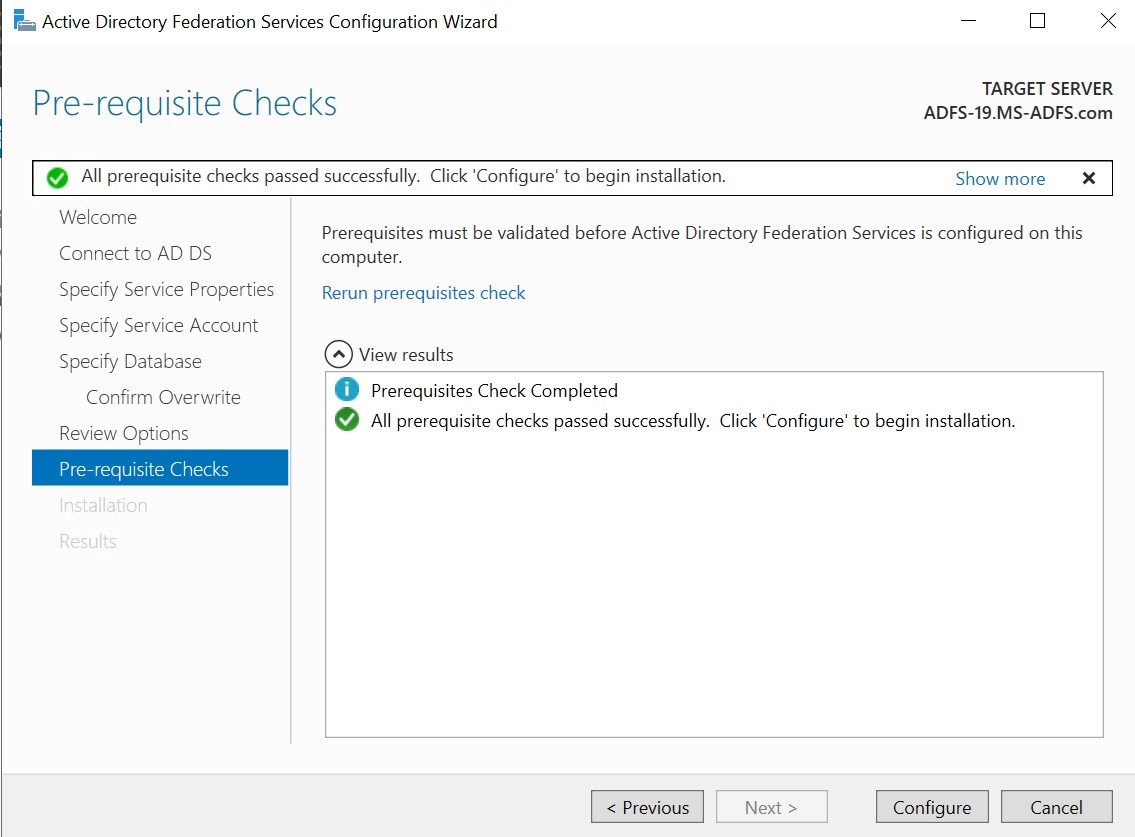Click the green checkmark icon in the results list
This screenshot has height=837, width=1135.
coord(347,420)
